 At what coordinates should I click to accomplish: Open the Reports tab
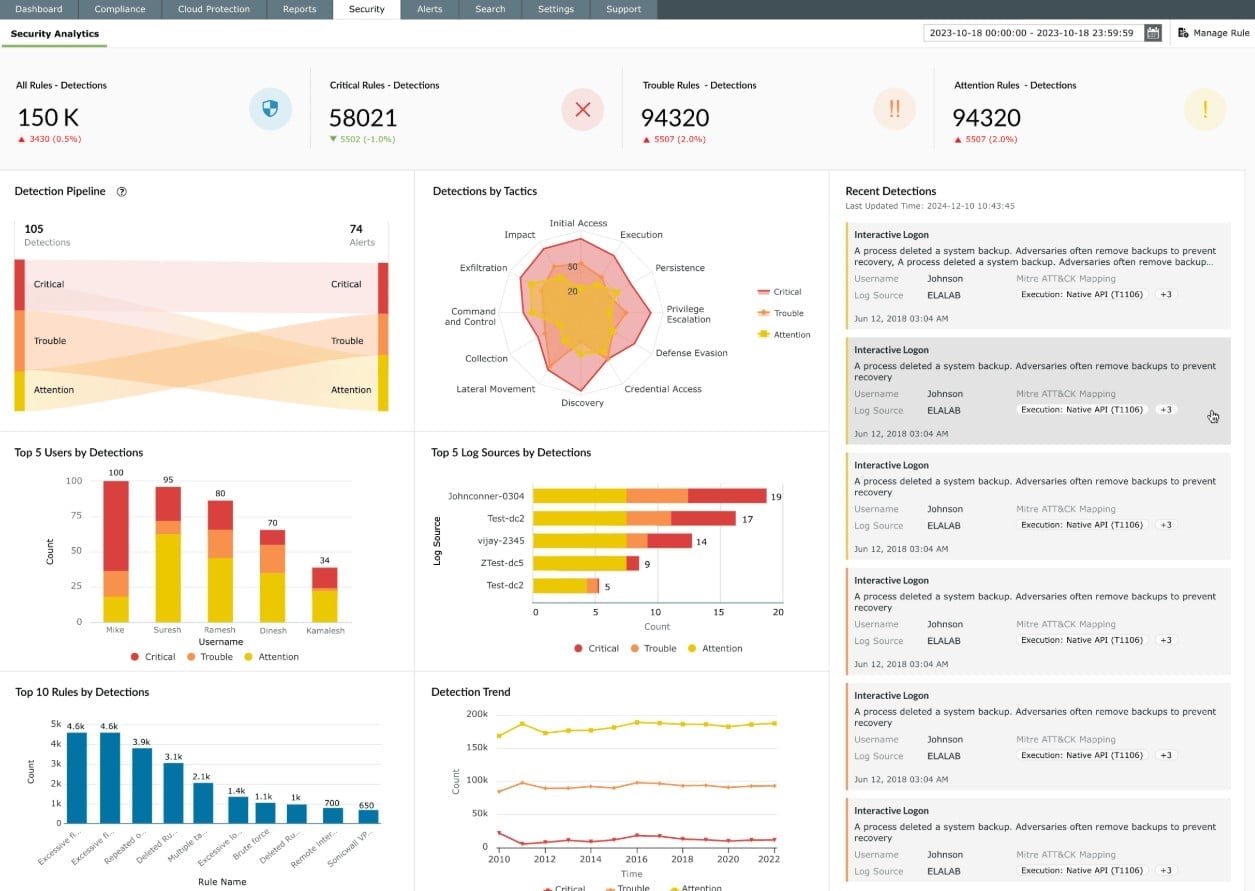click(300, 9)
